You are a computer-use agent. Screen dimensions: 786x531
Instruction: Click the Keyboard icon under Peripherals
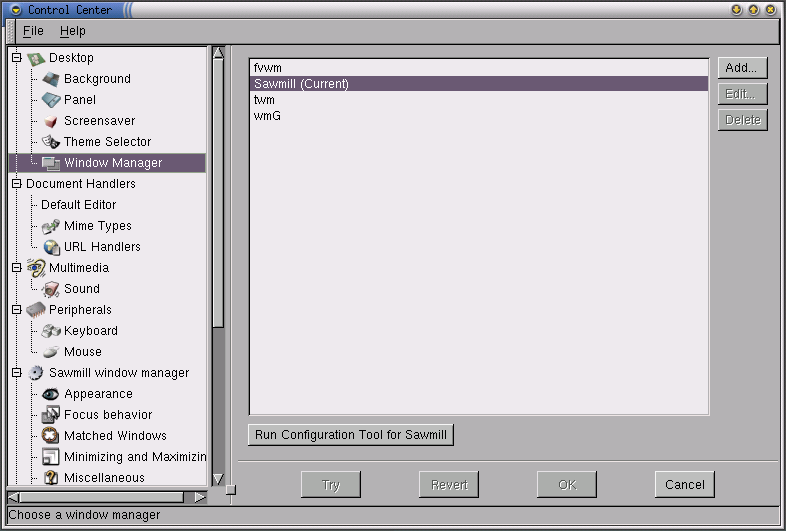51,331
